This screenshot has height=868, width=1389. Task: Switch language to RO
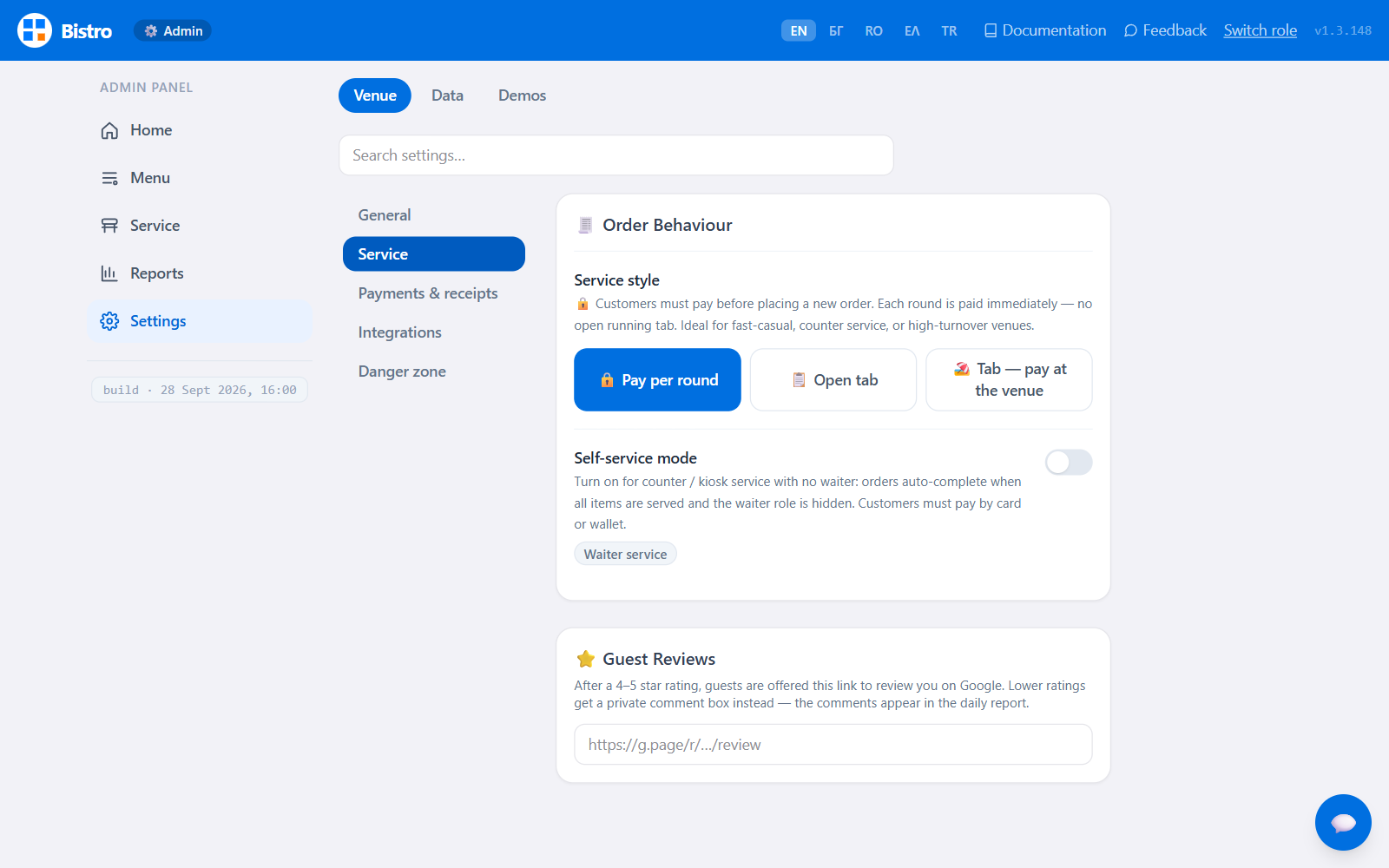(x=873, y=30)
